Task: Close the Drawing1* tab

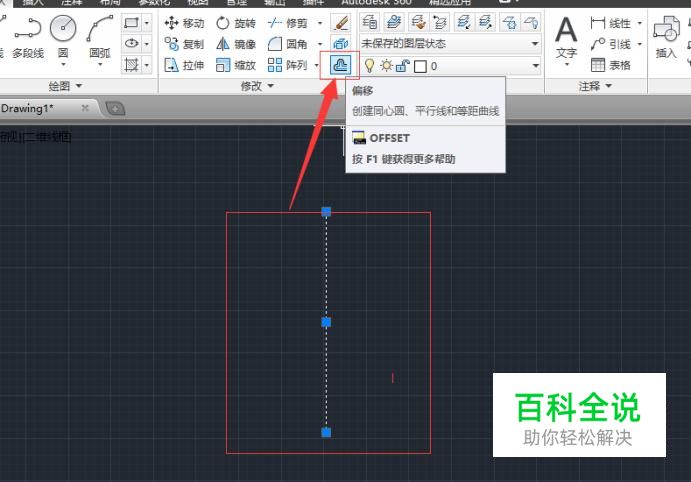Action: click(85, 108)
